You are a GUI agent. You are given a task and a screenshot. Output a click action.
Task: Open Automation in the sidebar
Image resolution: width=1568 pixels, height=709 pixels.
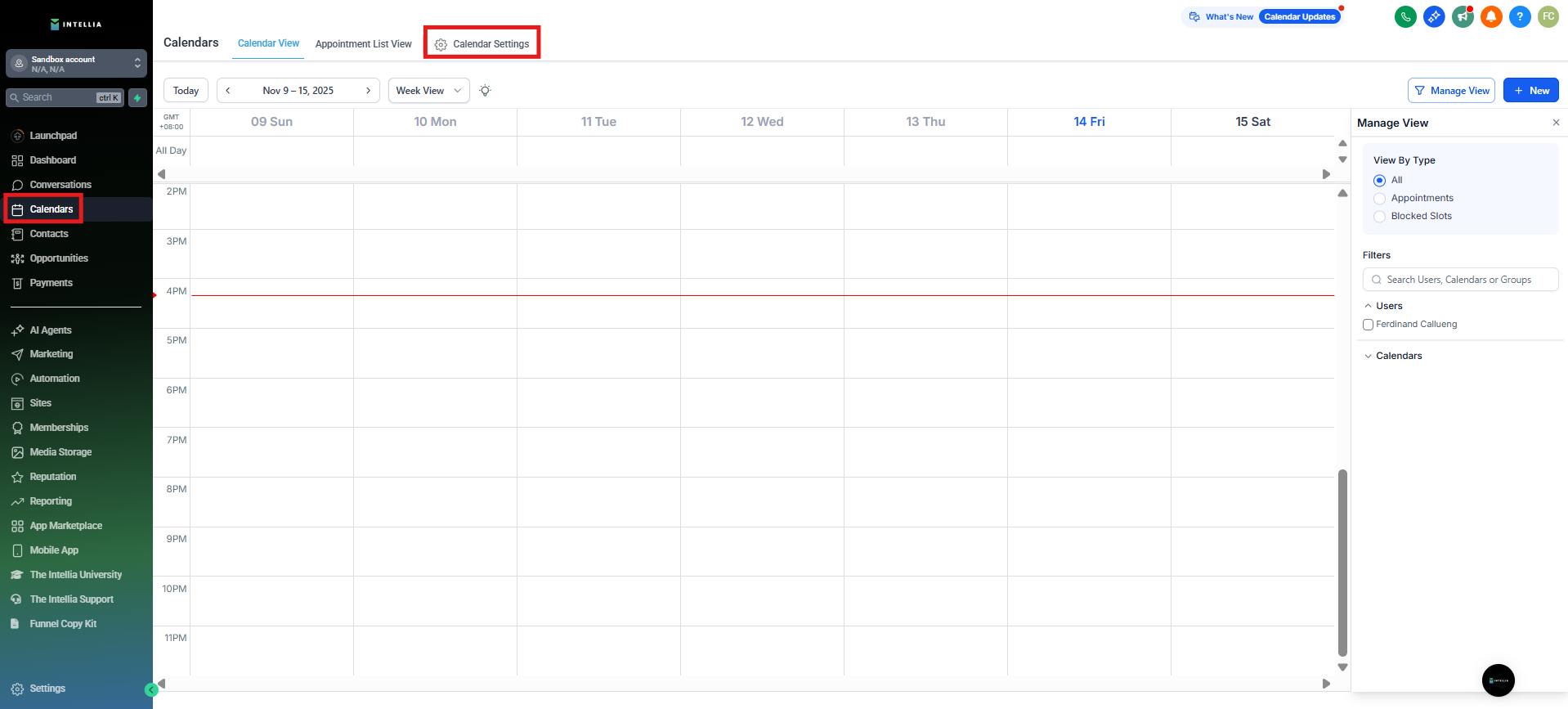[x=55, y=379]
